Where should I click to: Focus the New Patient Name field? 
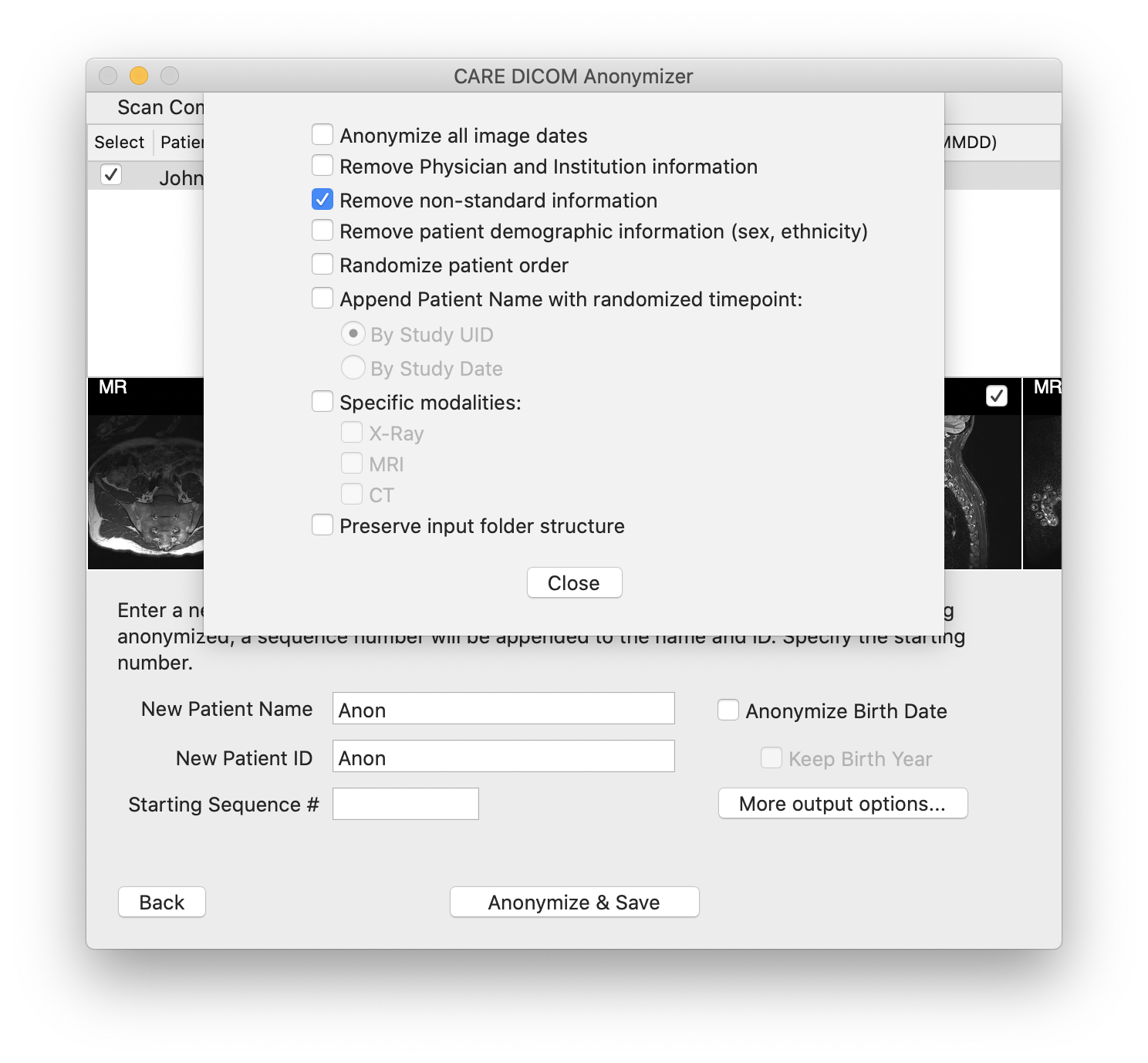(504, 709)
